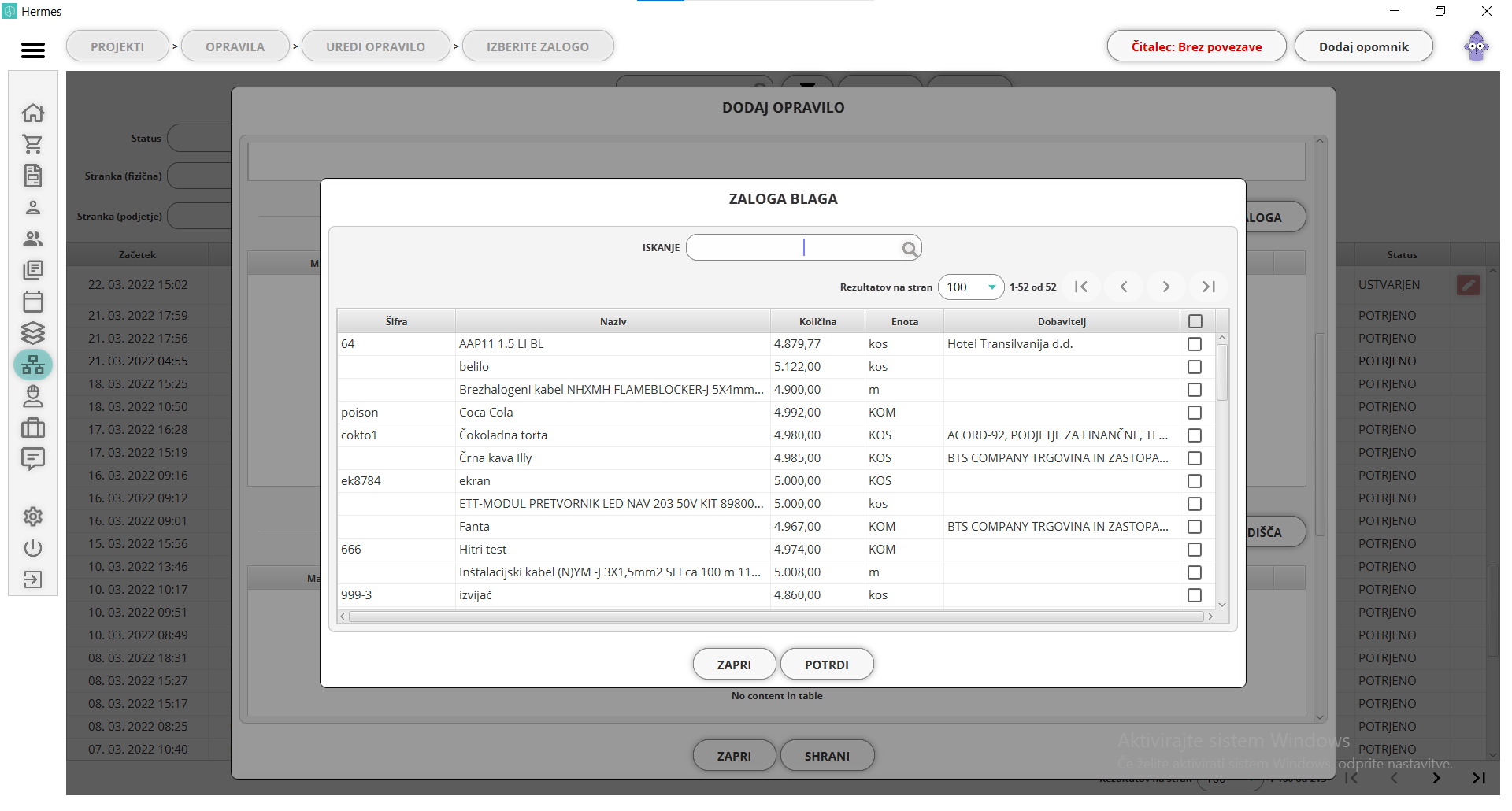Check the box for Črna kava Illy row
The image size is (1512, 811).
1195,458
